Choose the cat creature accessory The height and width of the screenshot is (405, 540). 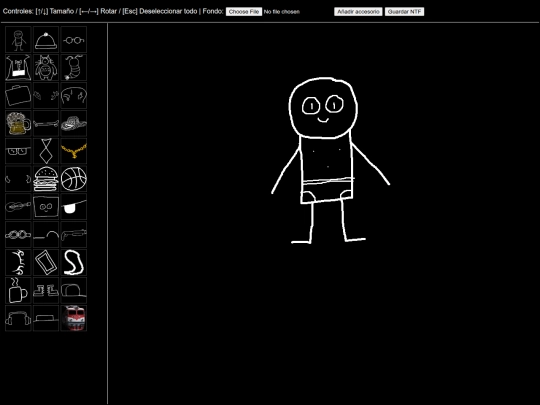coord(46,68)
